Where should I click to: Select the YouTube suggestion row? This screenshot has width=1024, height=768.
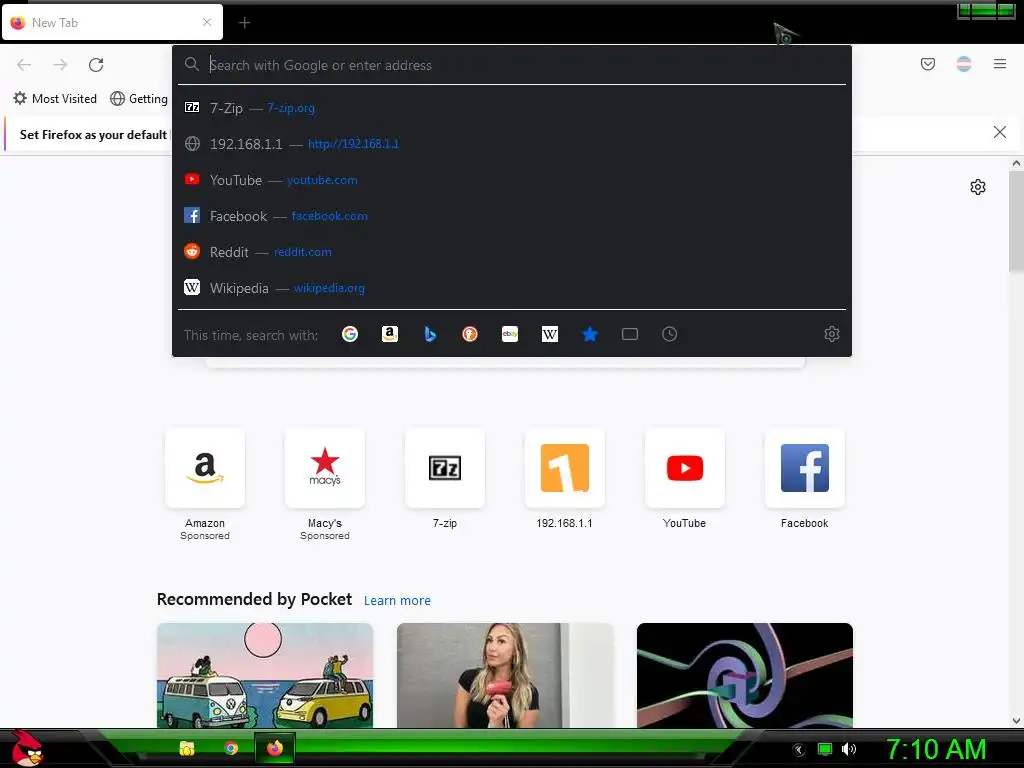[x=512, y=180]
